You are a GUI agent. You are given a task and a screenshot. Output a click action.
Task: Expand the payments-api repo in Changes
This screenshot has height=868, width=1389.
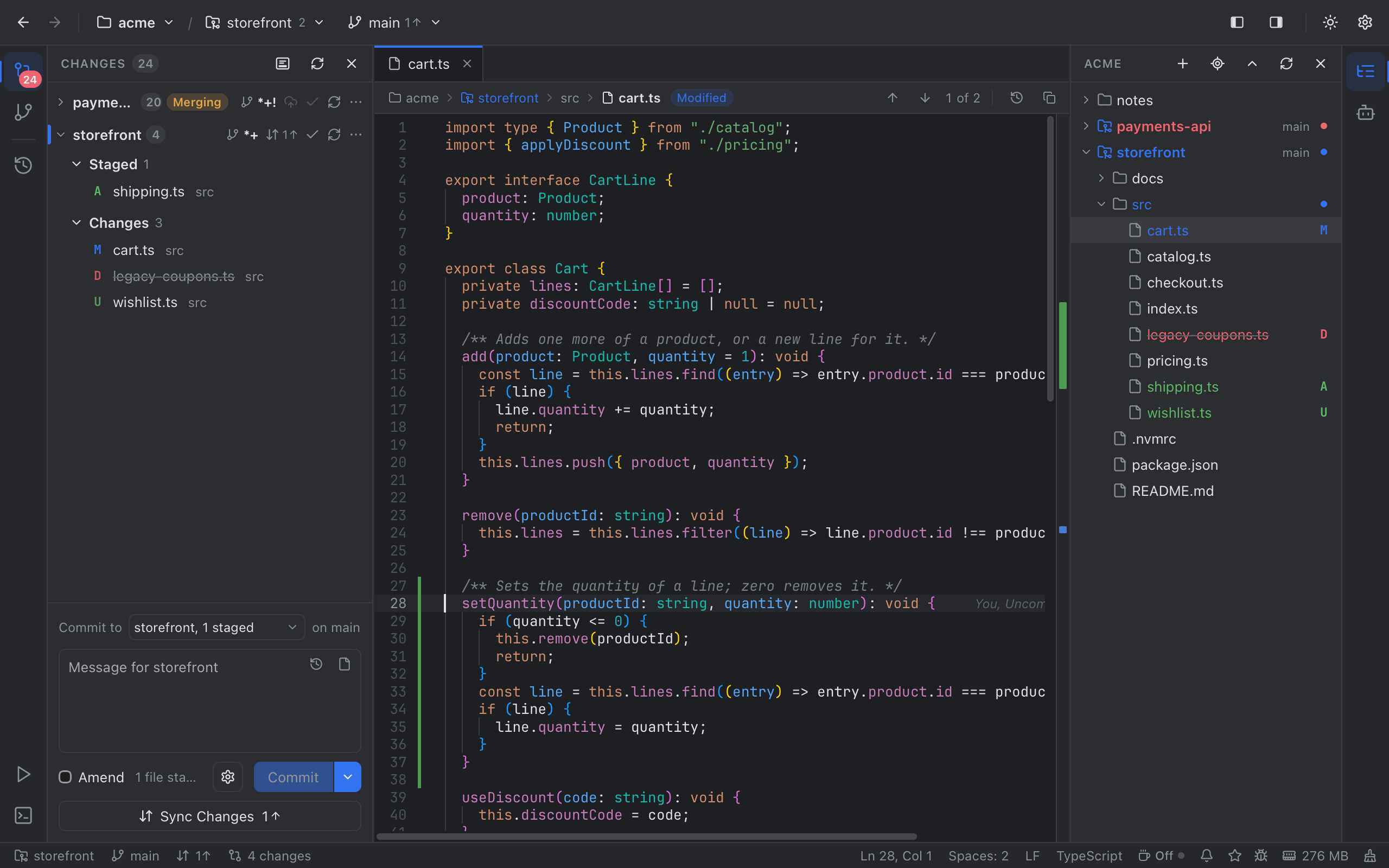point(61,102)
